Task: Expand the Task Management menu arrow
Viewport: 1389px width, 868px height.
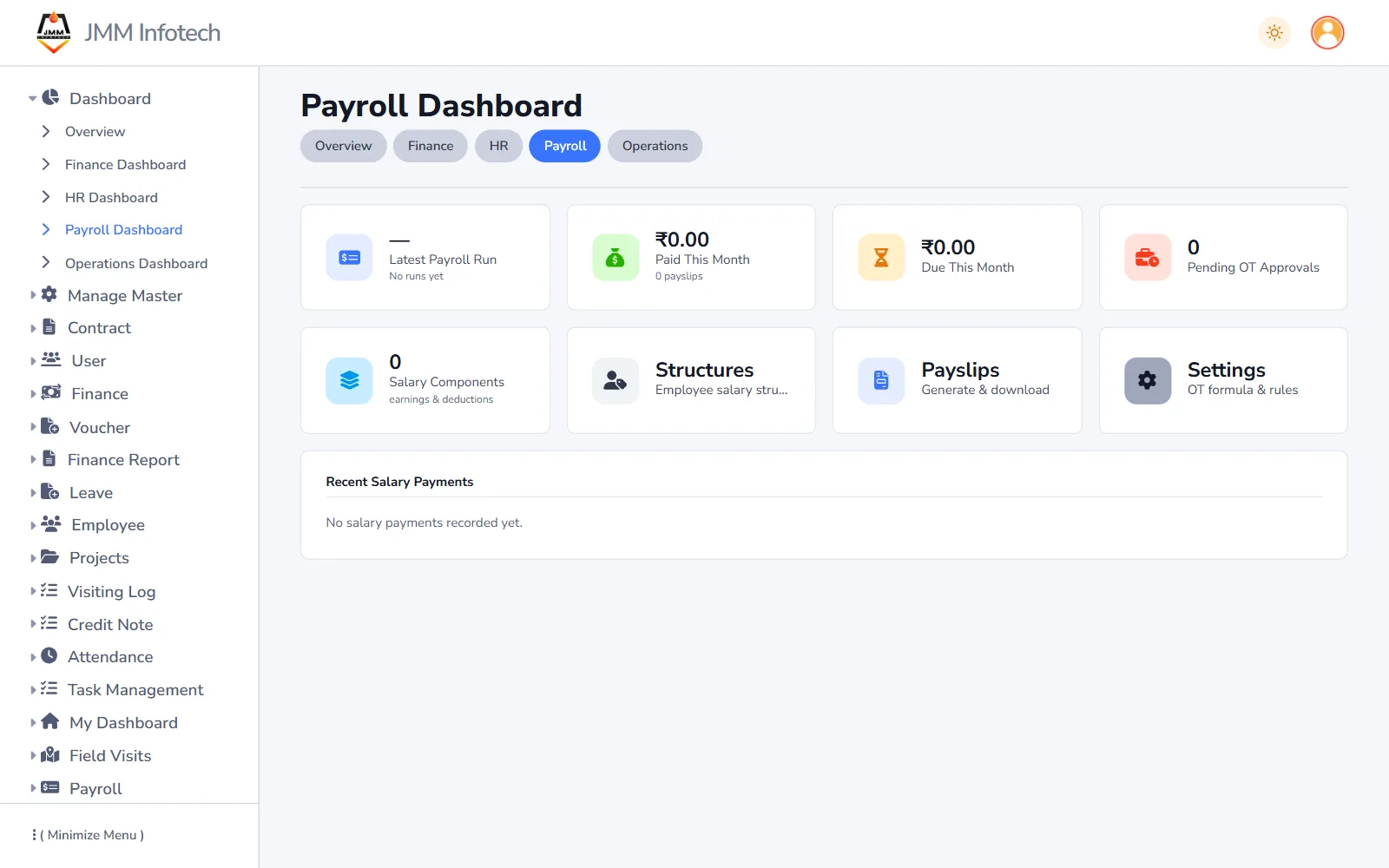Action: click(x=33, y=689)
